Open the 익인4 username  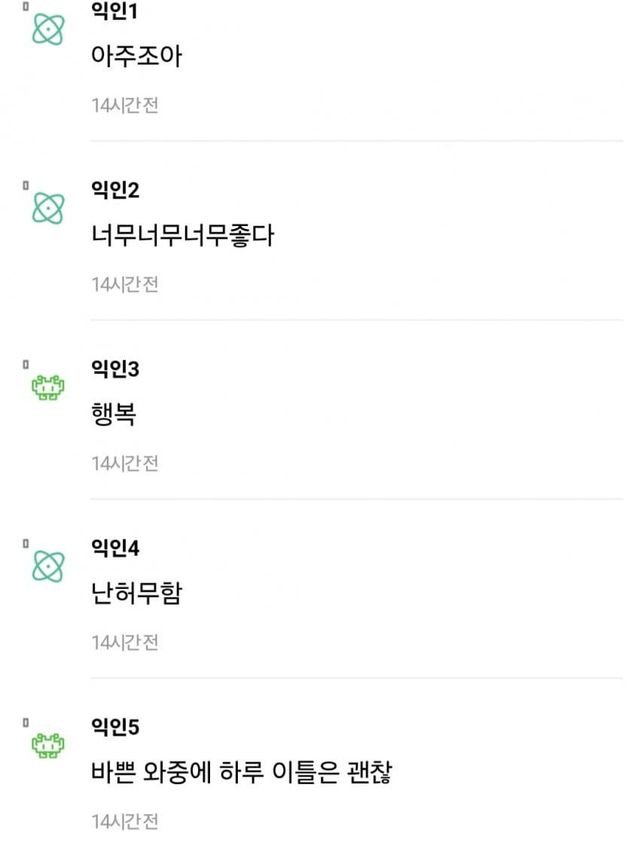click(x=115, y=548)
